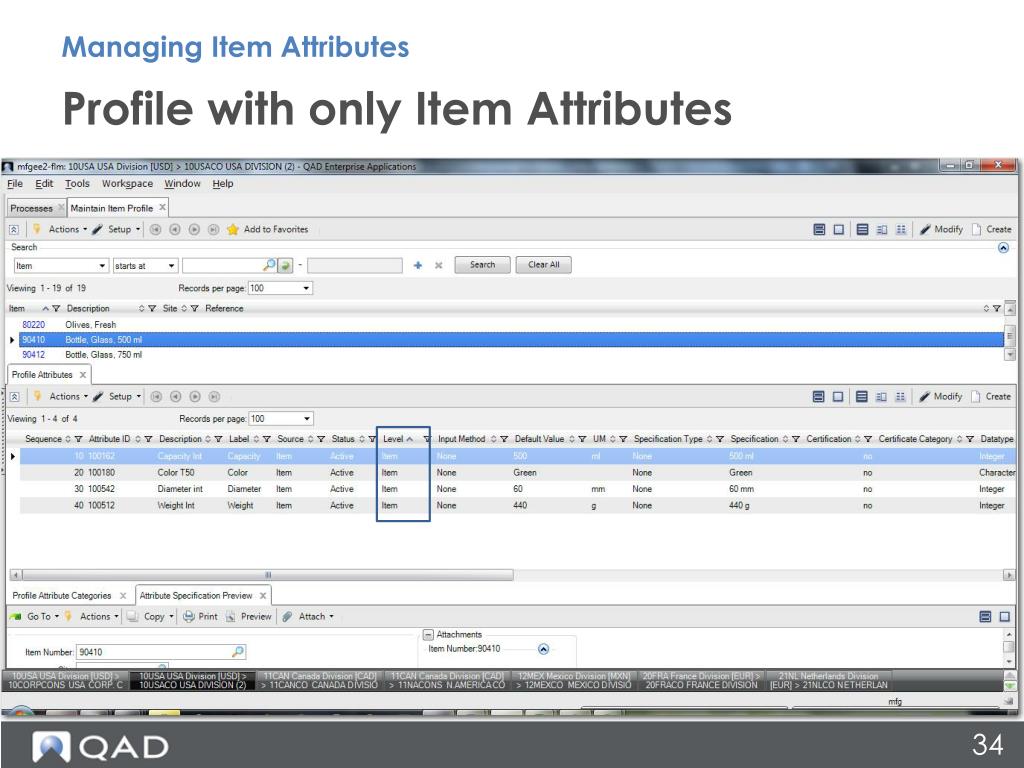Viewport: 1024px width, 768px height.
Task: Remove search criterion with X icon
Action: pyautogui.click(x=439, y=265)
